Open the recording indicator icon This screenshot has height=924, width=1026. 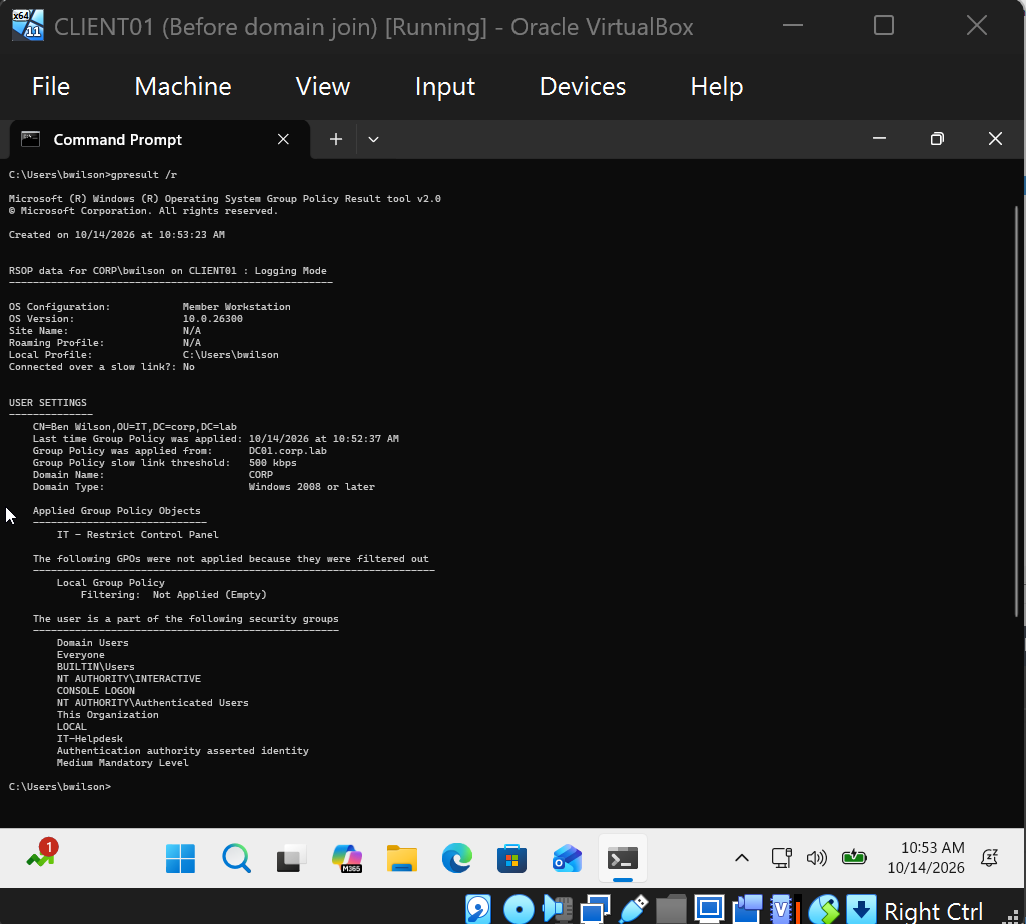point(747,910)
